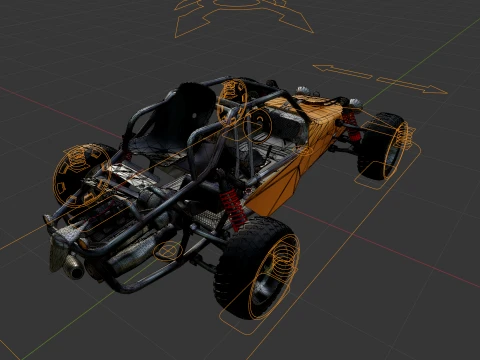Select the circular rig control on far front wheel
This screenshot has height=360, width=480.
(396, 150)
